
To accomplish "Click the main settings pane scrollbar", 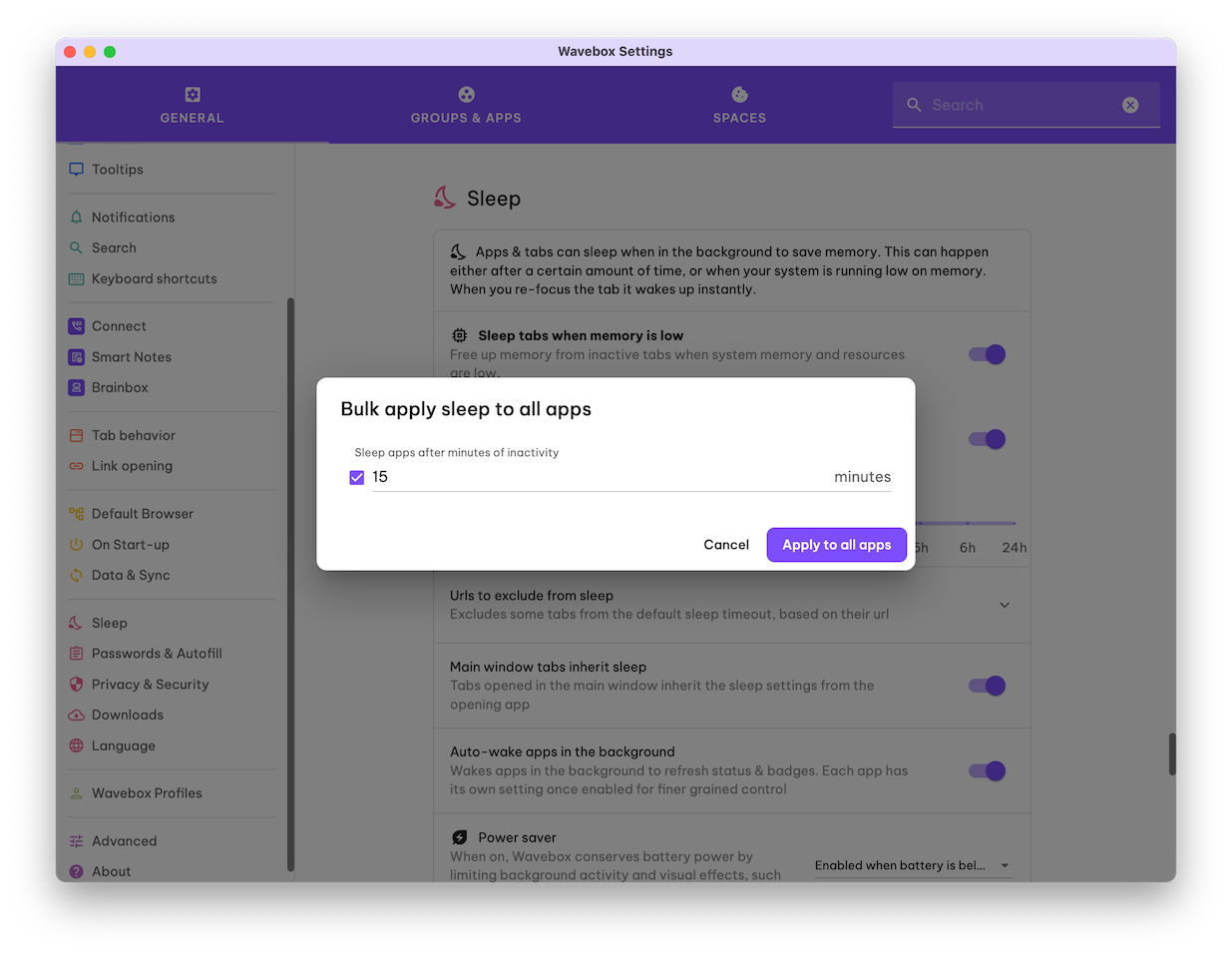I will click(x=1172, y=754).
